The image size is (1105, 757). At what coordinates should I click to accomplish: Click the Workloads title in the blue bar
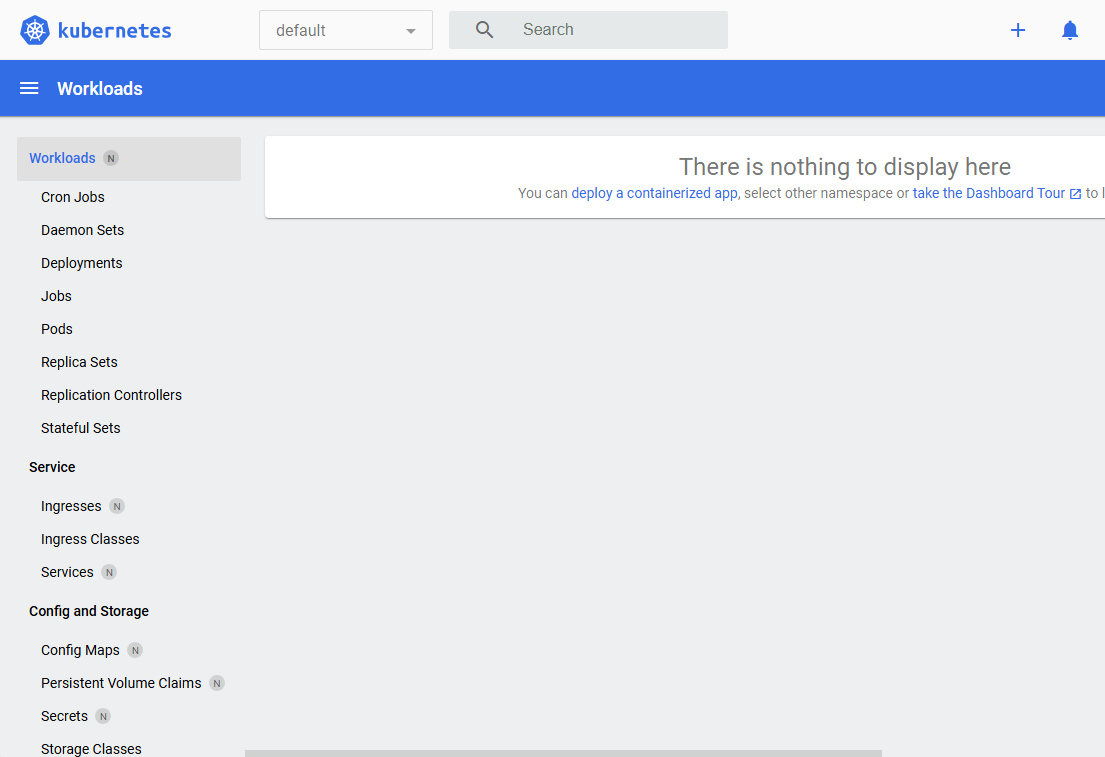tap(100, 89)
